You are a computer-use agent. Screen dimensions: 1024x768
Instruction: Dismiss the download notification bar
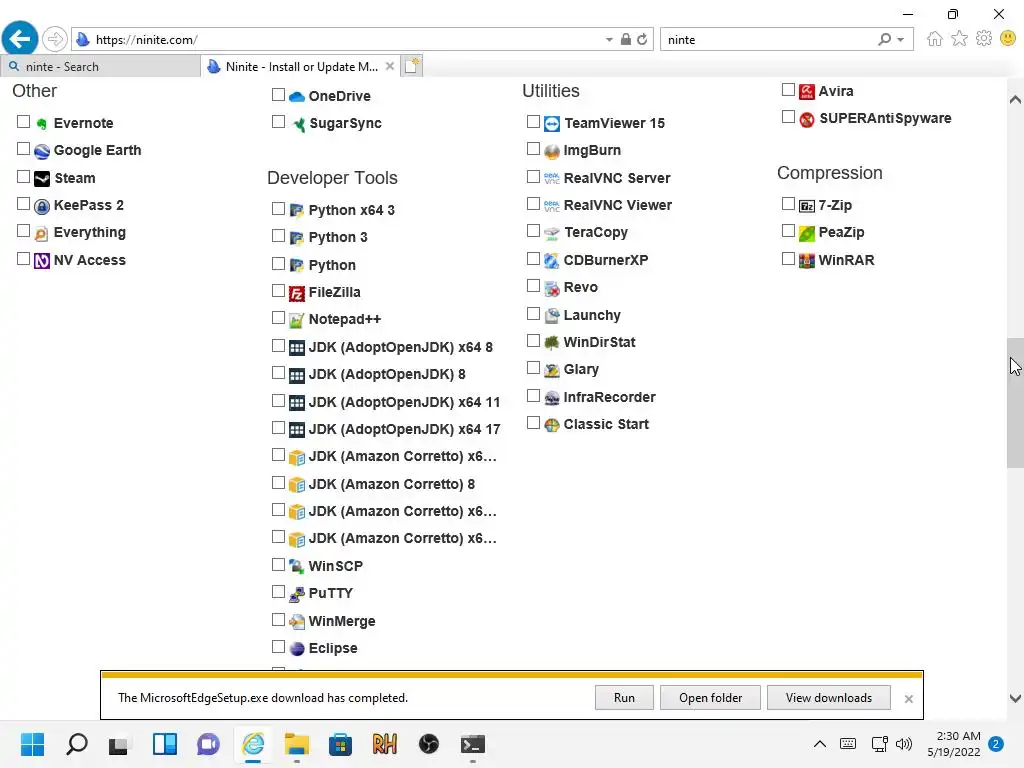point(908,699)
